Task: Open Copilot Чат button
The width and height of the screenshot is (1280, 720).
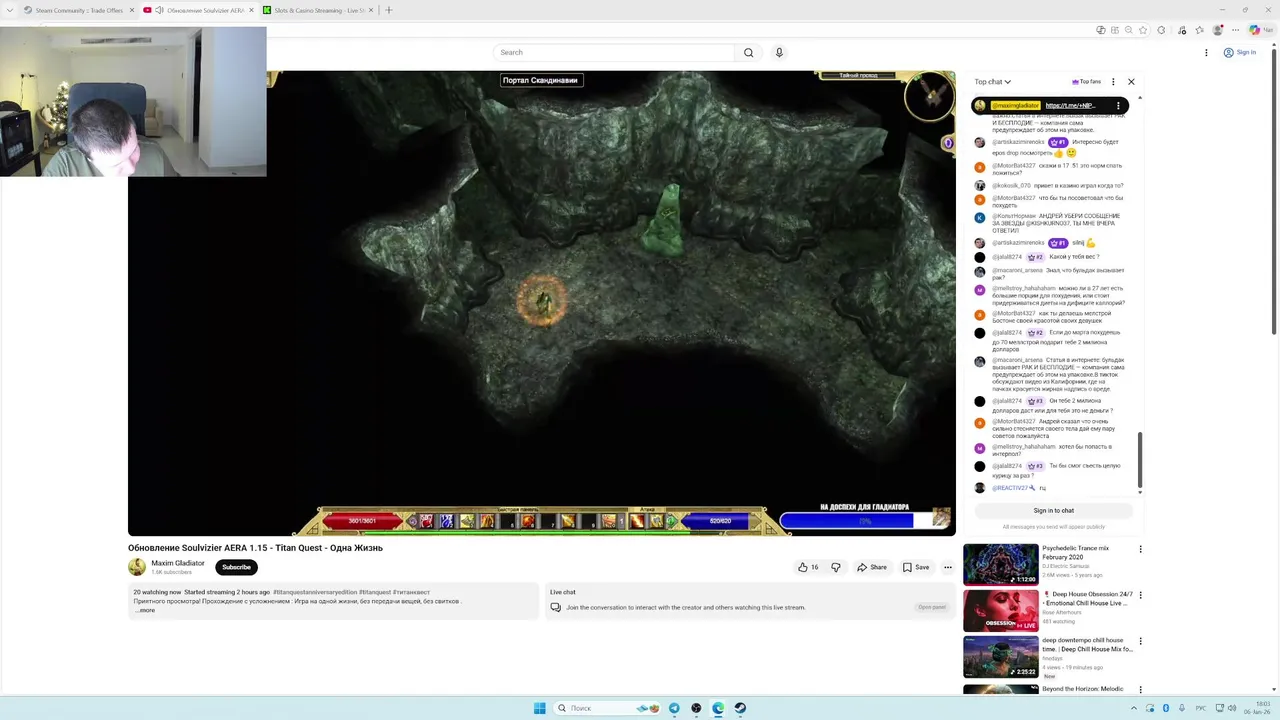Action: click(1260, 30)
